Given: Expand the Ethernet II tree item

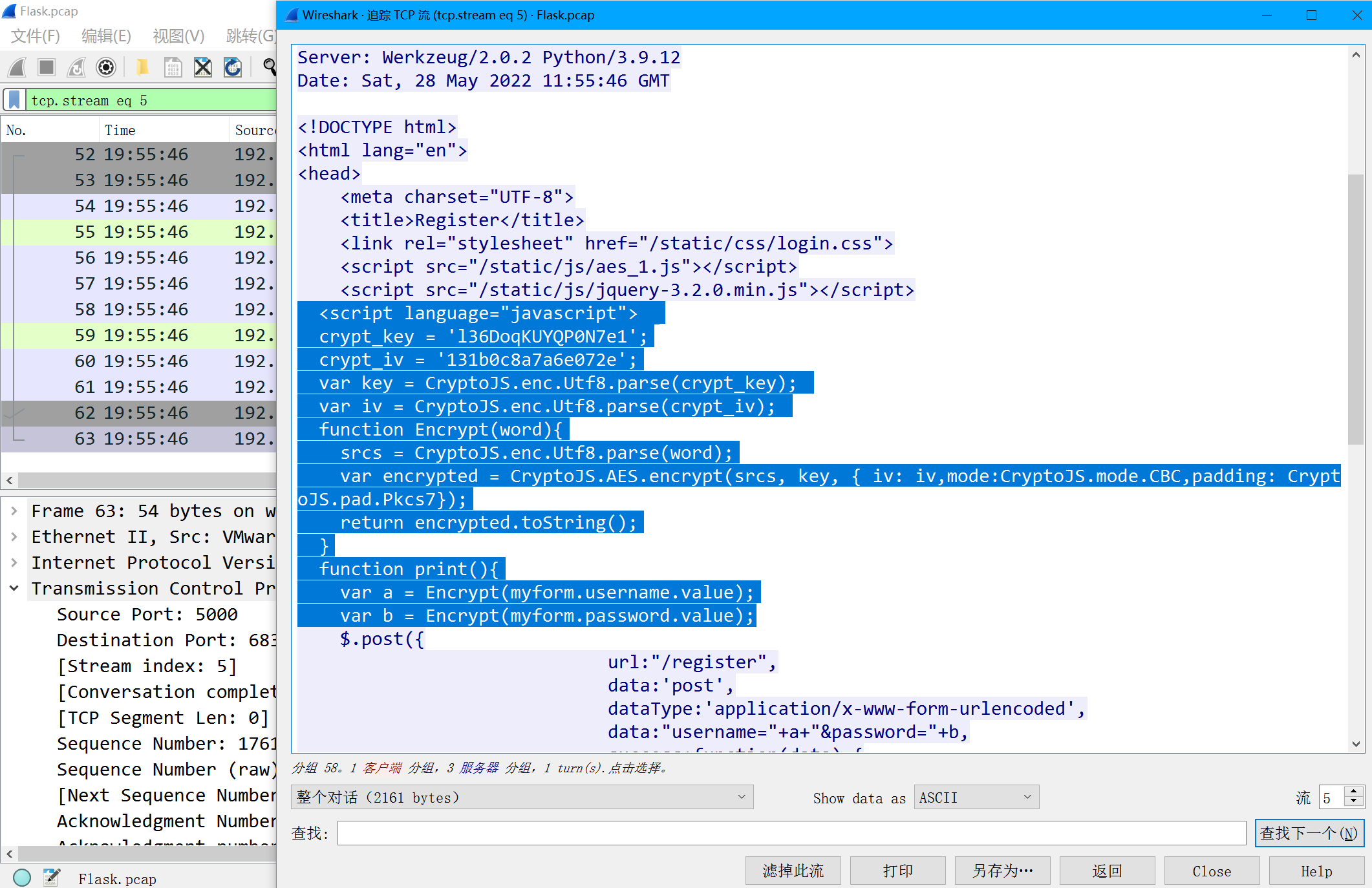Looking at the screenshot, I should [x=14, y=537].
